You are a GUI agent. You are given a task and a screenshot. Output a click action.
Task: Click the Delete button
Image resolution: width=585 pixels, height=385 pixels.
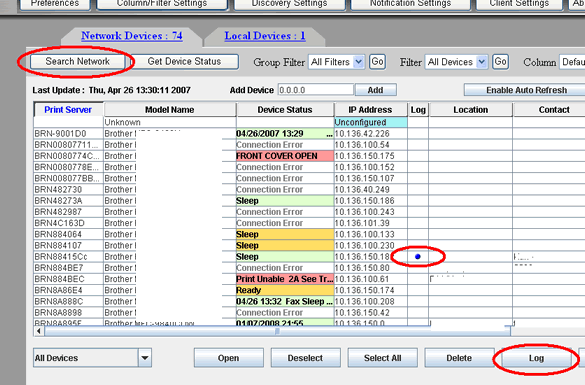click(x=459, y=358)
